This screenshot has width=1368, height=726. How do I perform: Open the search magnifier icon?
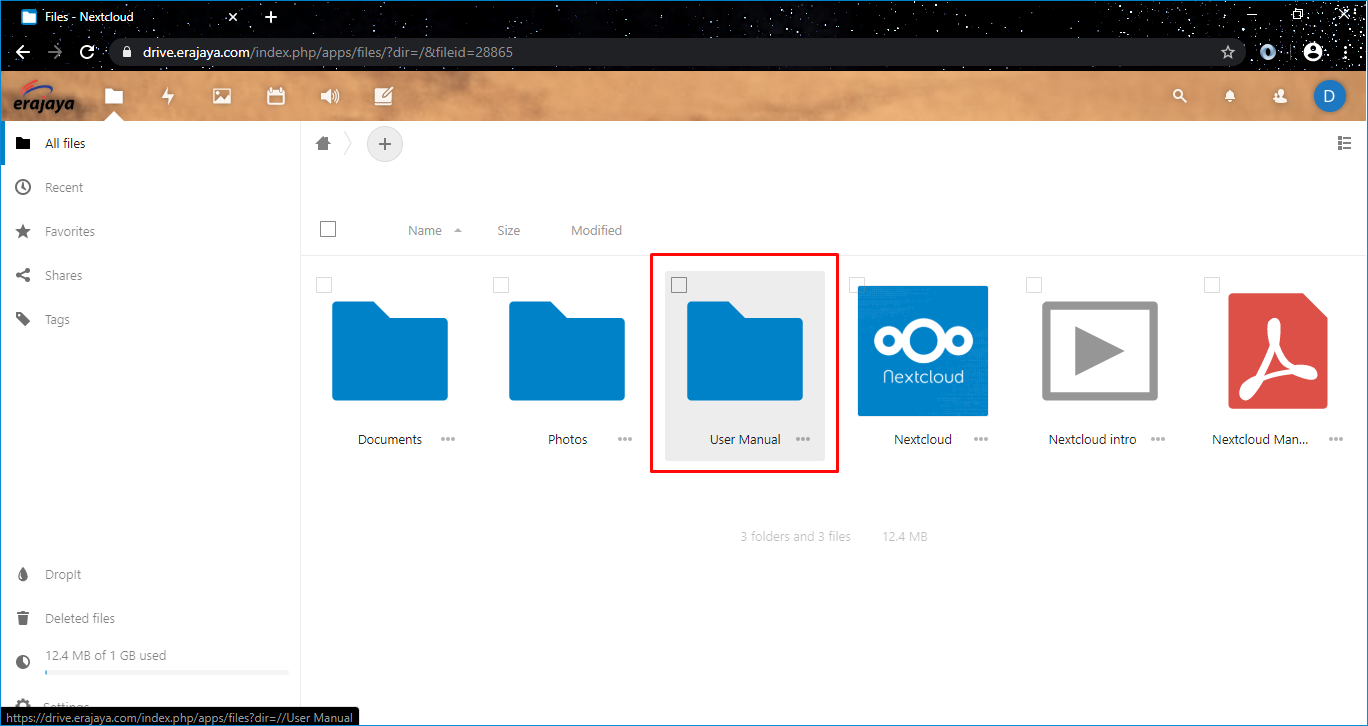tap(1180, 96)
